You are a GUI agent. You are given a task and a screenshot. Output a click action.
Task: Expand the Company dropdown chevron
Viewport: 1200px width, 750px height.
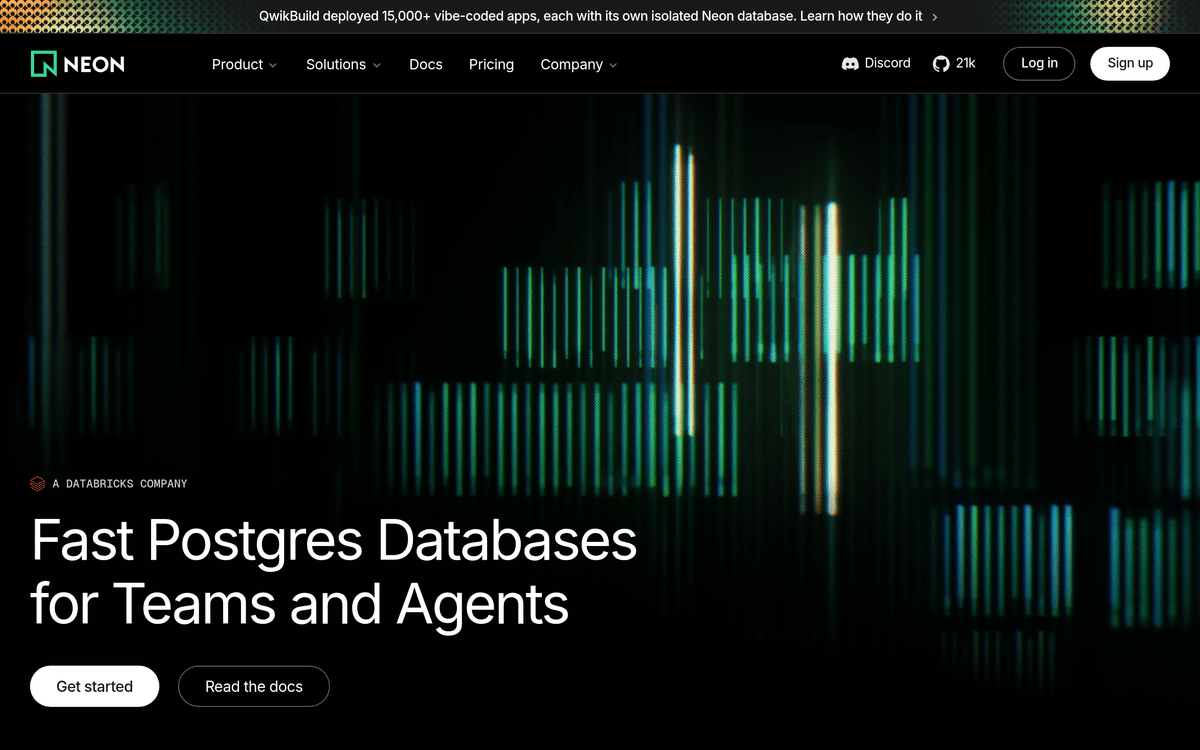pyautogui.click(x=613, y=65)
